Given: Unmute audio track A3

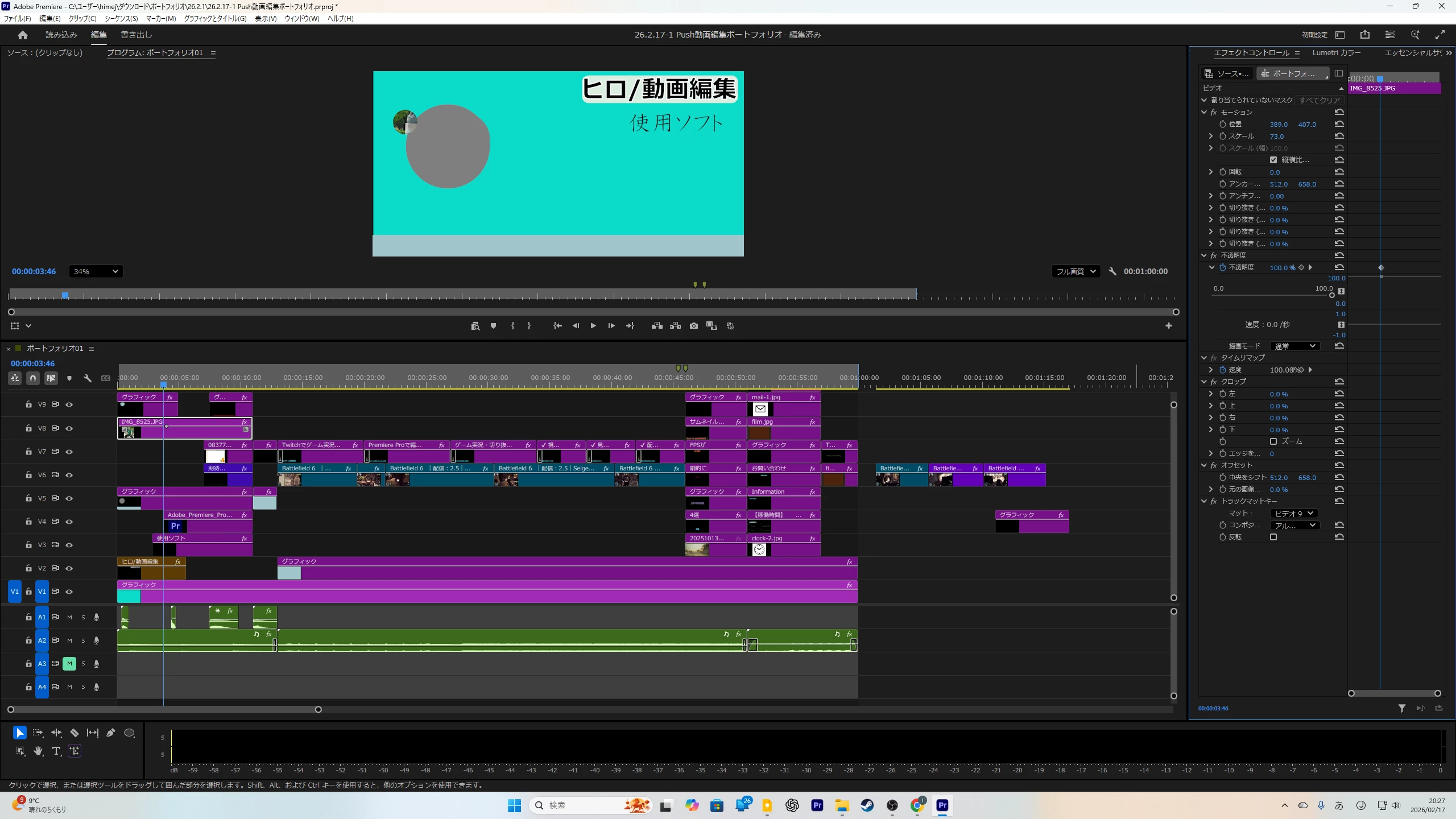Looking at the screenshot, I should click(x=69, y=664).
